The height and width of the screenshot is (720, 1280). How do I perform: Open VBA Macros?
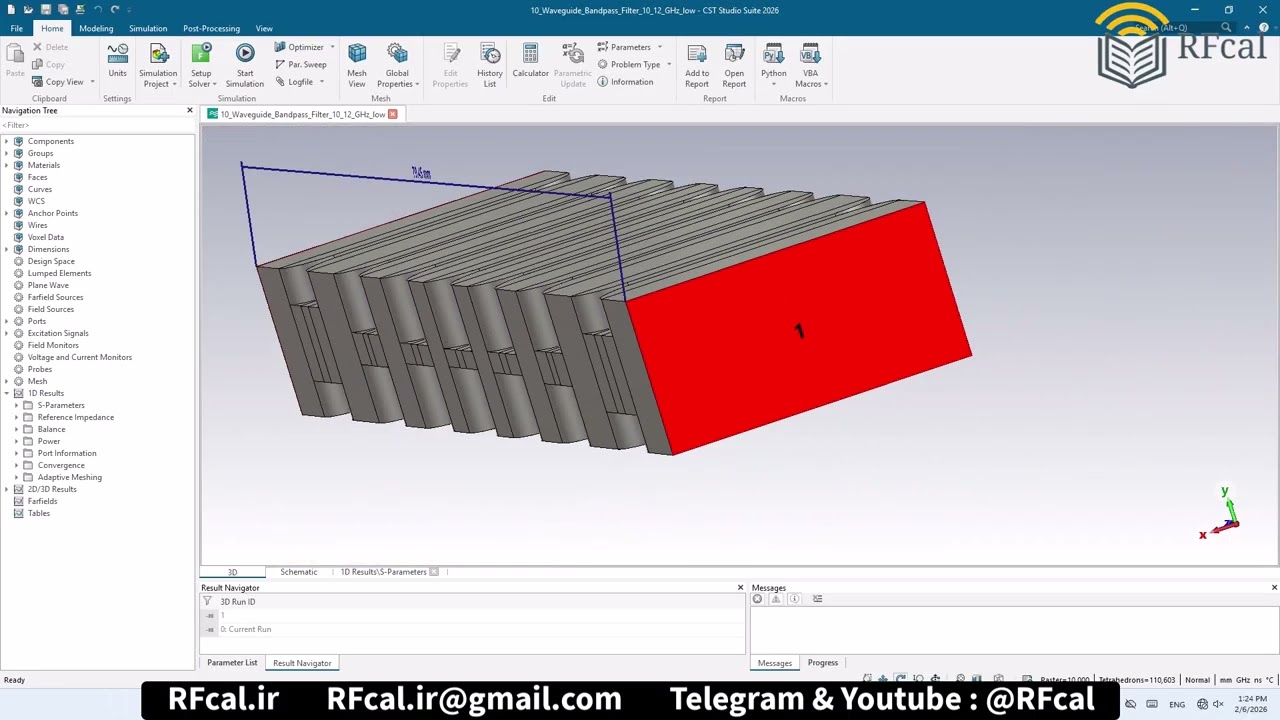[810, 64]
